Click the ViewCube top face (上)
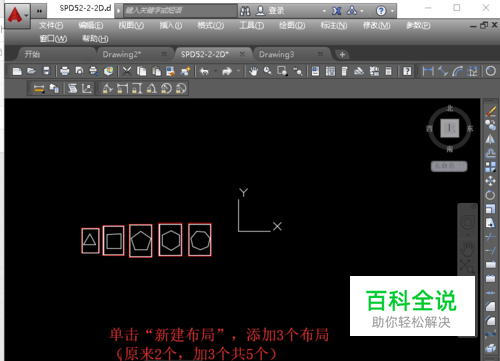Viewport: 500px width, 361px height. click(450, 128)
